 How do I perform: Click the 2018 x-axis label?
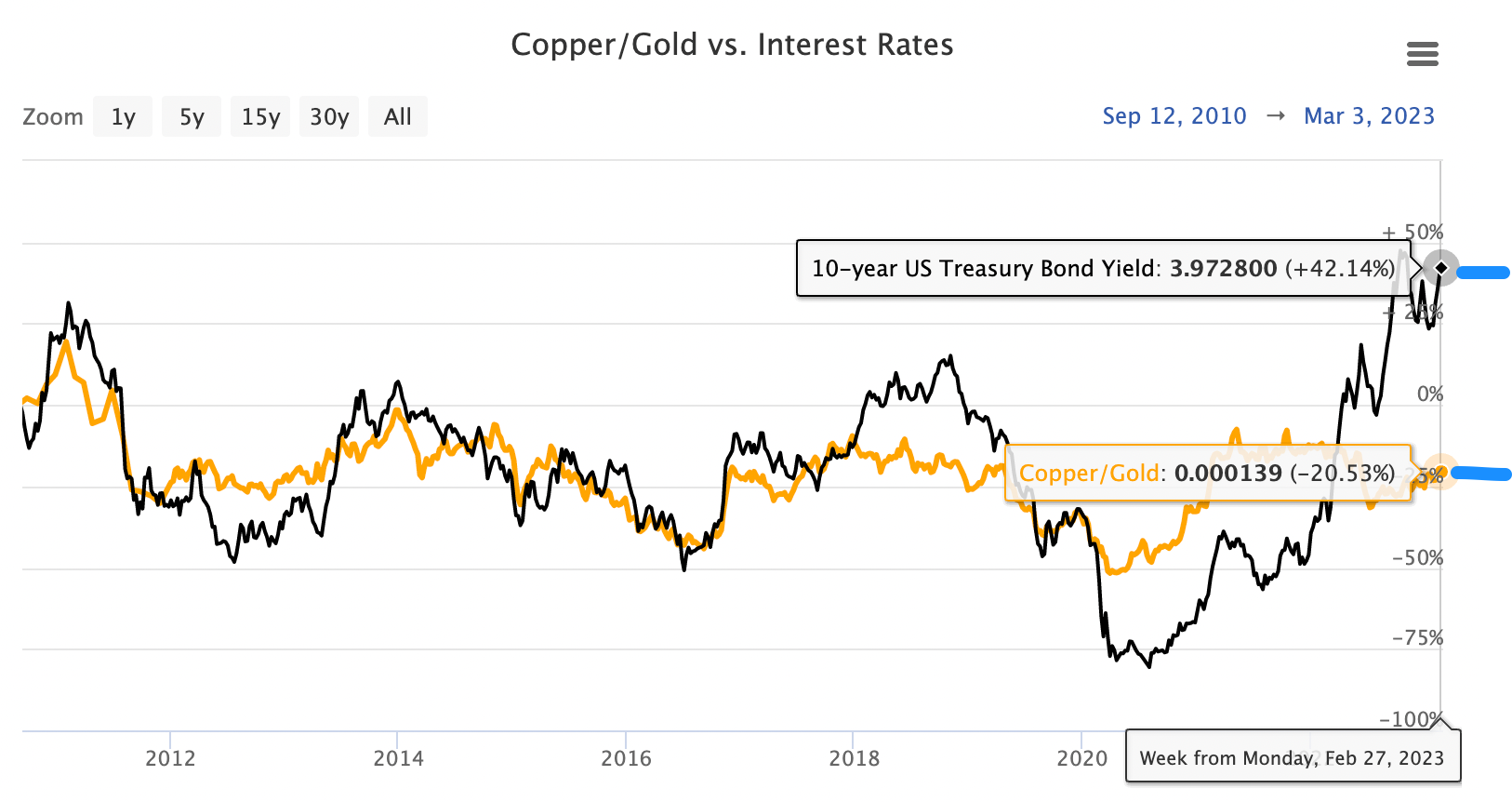coord(854,758)
